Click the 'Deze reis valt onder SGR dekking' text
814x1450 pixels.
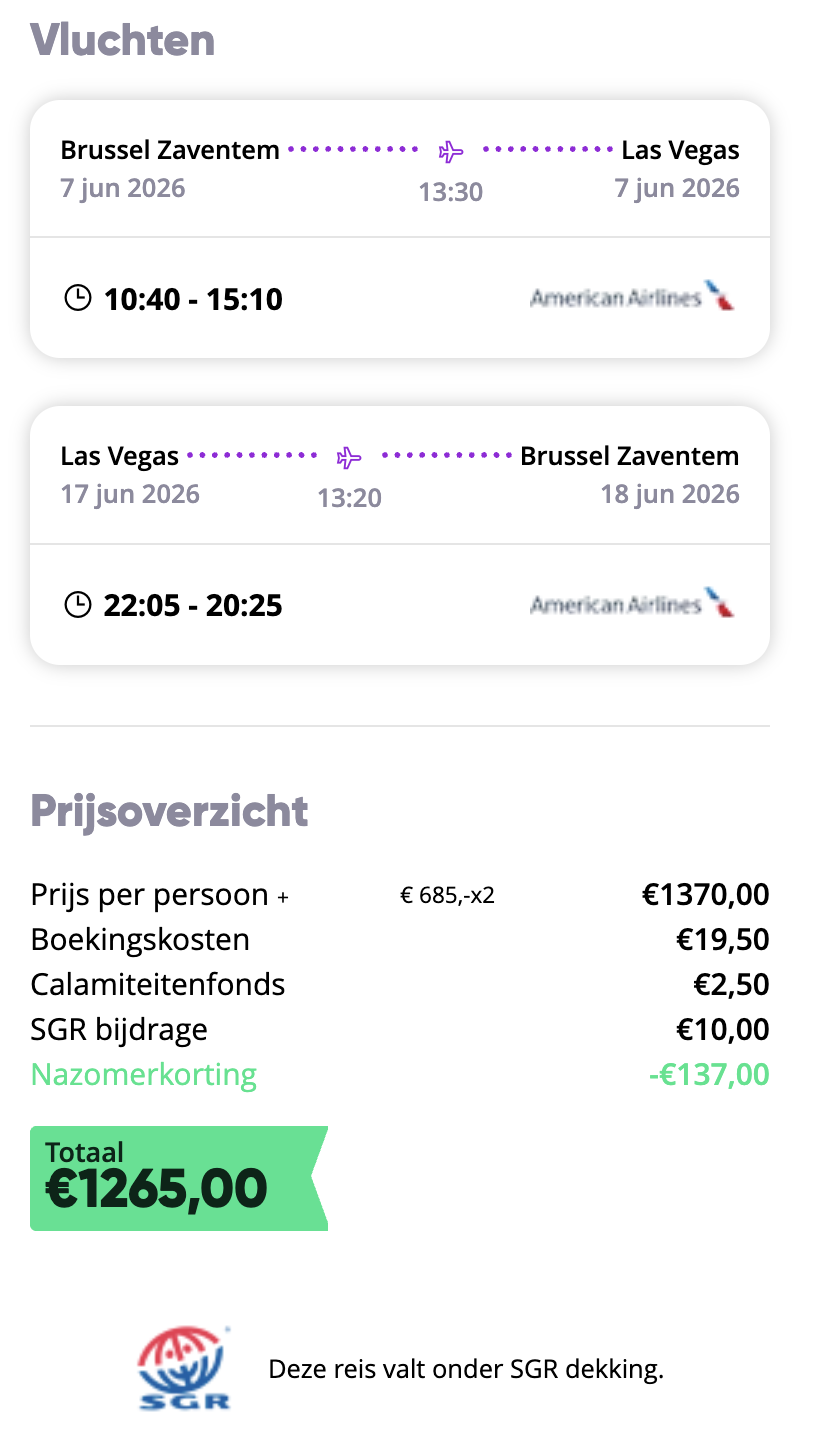466,1369
